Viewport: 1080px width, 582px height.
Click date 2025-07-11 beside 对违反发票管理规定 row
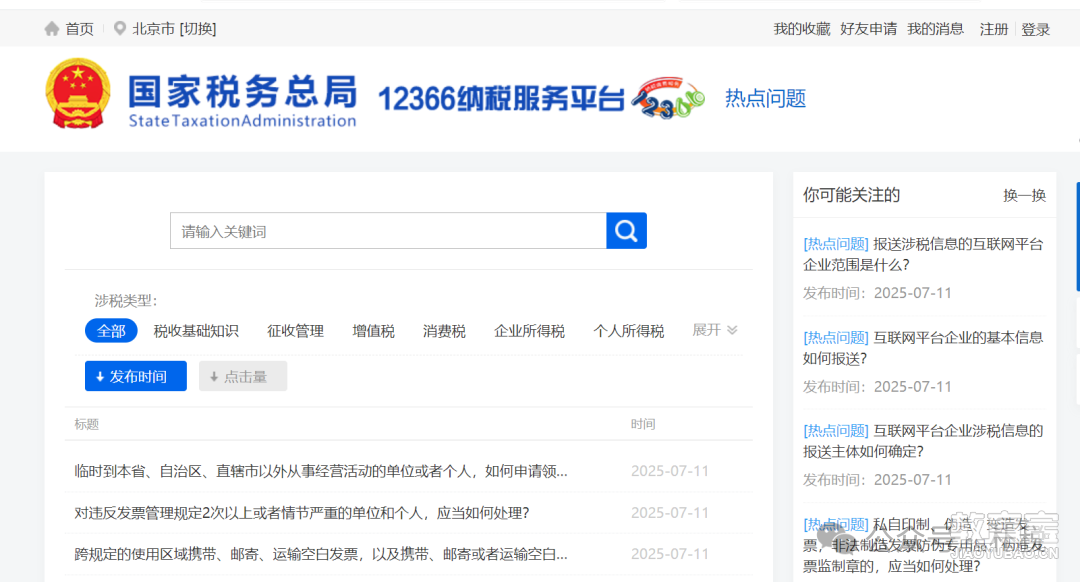click(x=669, y=512)
